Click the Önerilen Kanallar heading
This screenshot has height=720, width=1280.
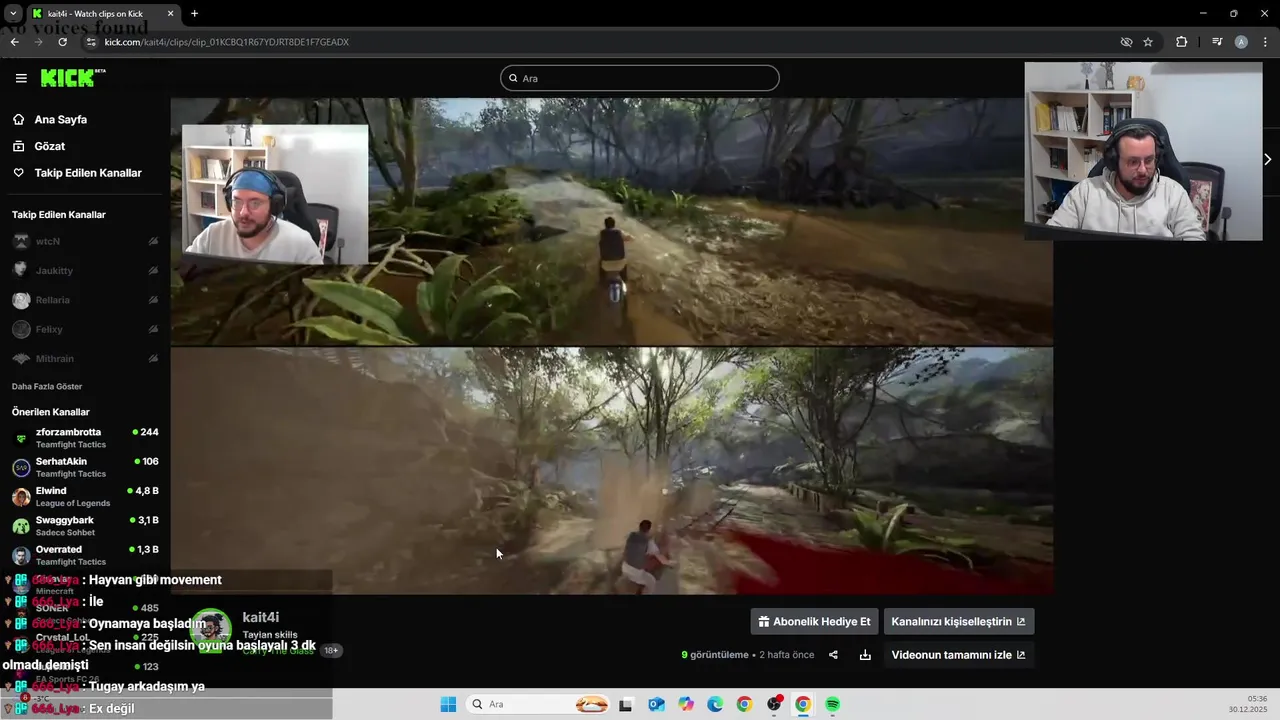click(51, 412)
